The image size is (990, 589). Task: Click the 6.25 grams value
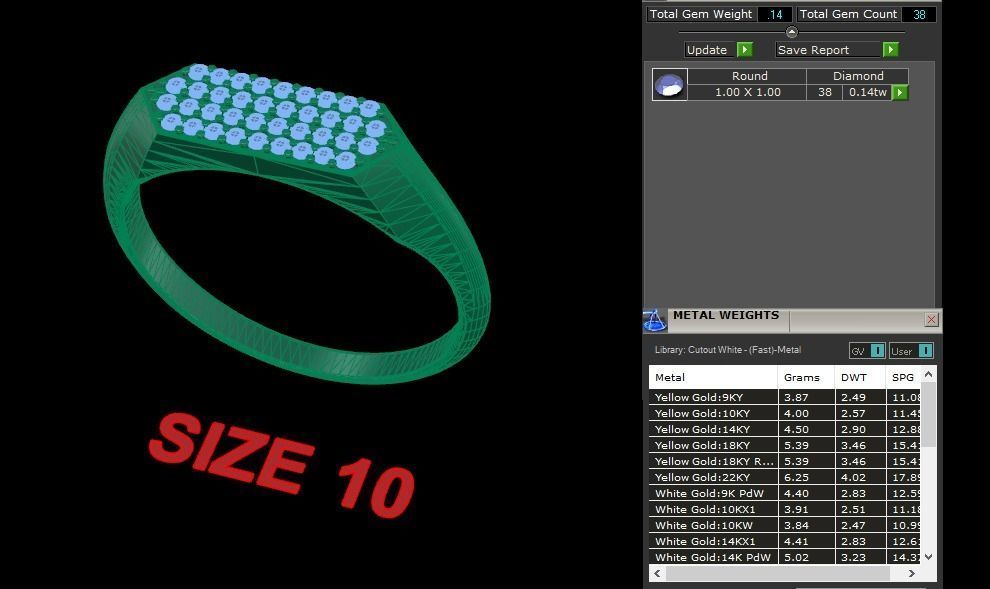pos(796,477)
